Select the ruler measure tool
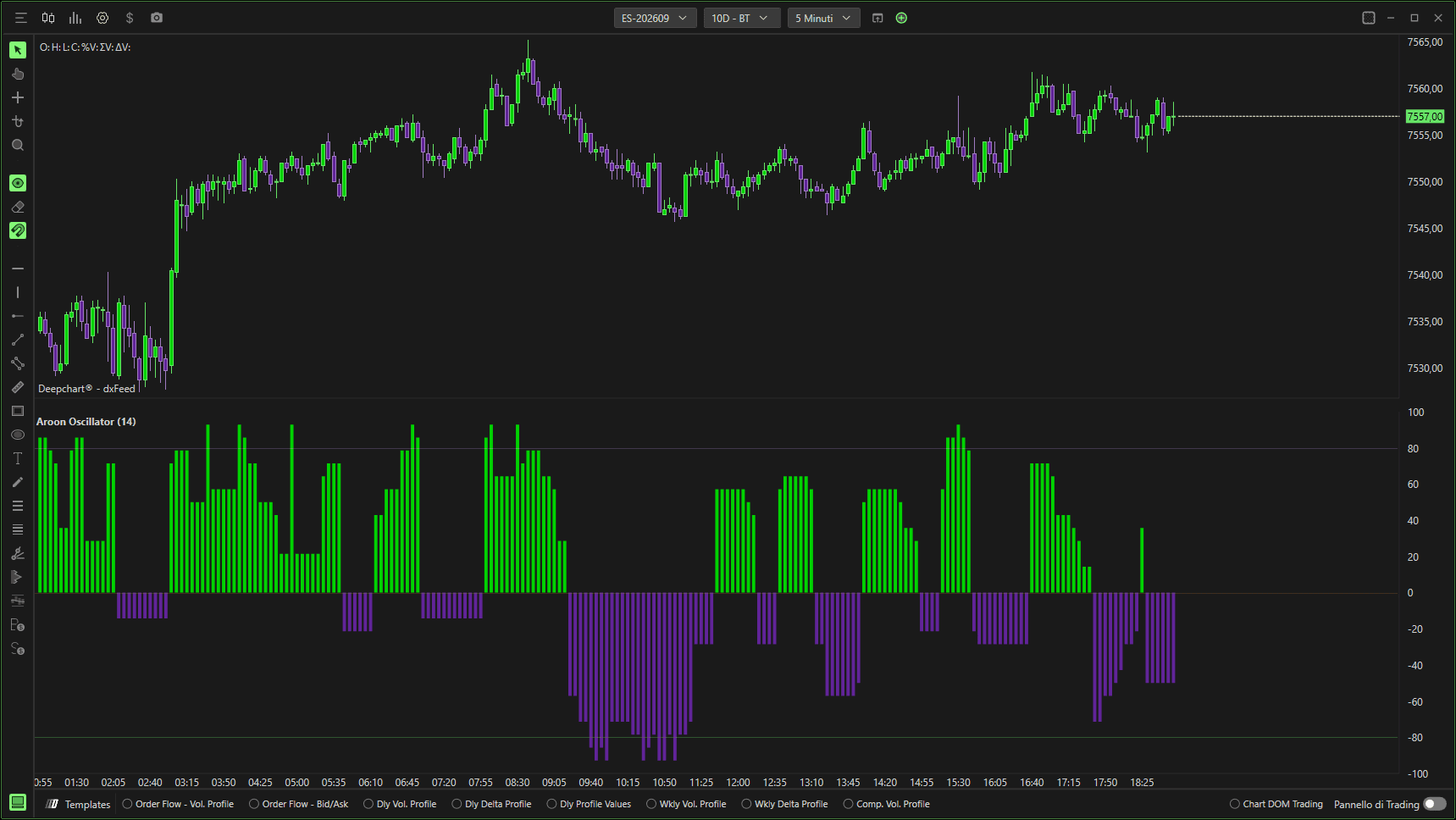This screenshot has height=820, width=1456. point(18,387)
